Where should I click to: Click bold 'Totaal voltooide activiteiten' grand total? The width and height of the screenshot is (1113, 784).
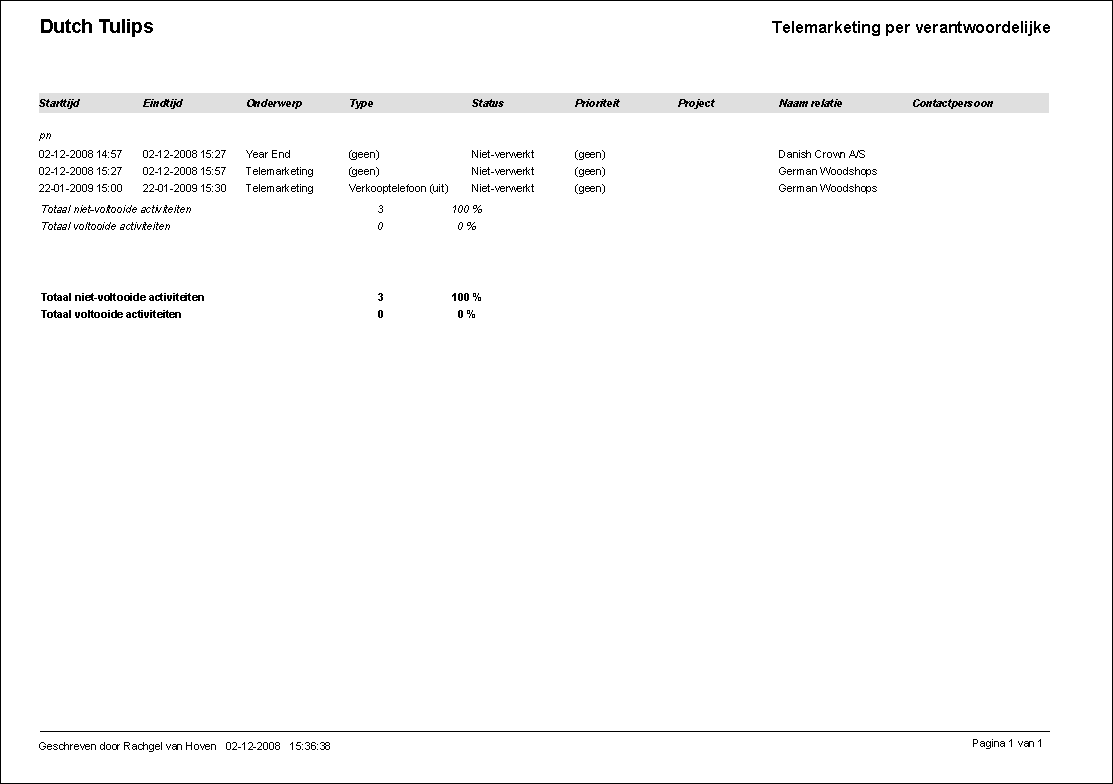coord(111,314)
